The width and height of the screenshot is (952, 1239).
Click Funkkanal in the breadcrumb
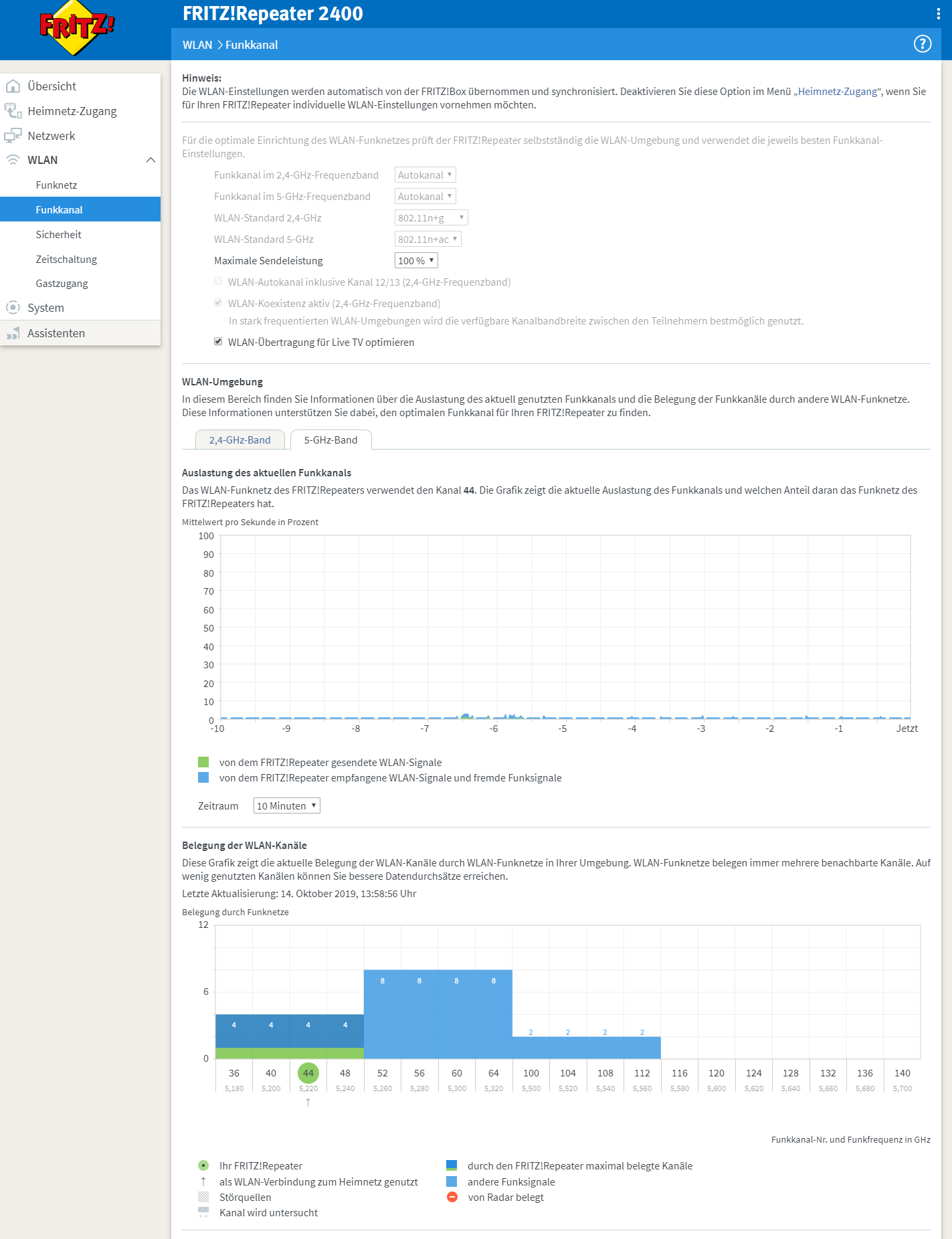click(x=252, y=45)
